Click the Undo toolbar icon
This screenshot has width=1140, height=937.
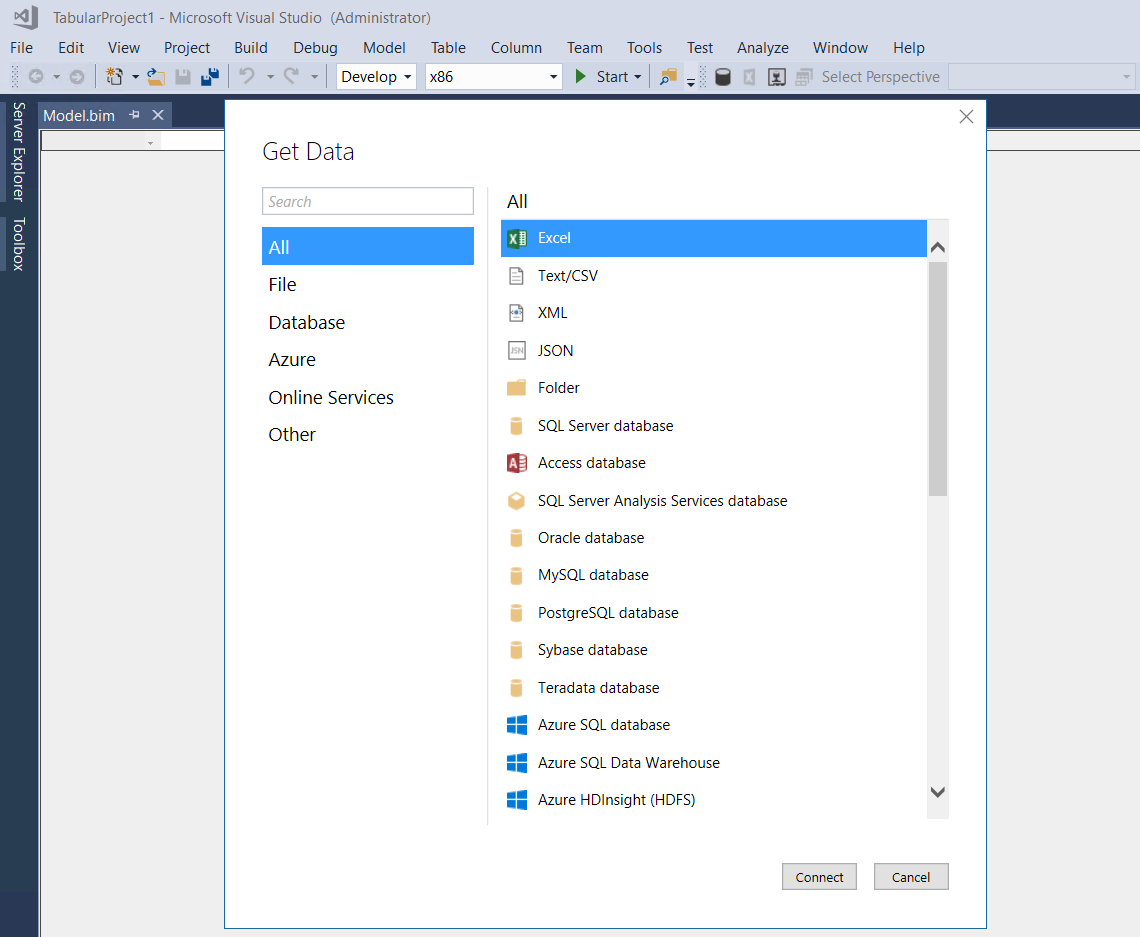pos(247,76)
